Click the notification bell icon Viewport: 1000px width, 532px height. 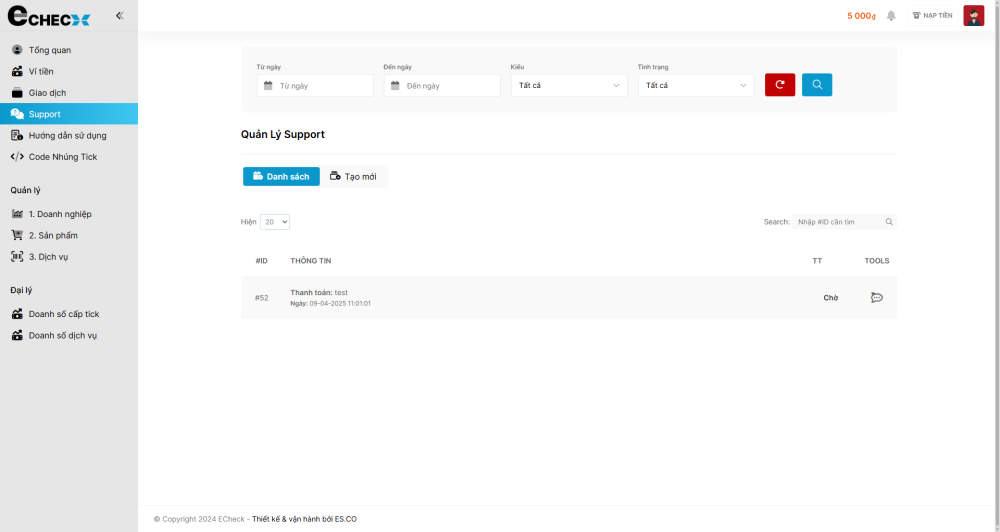point(891,16)
